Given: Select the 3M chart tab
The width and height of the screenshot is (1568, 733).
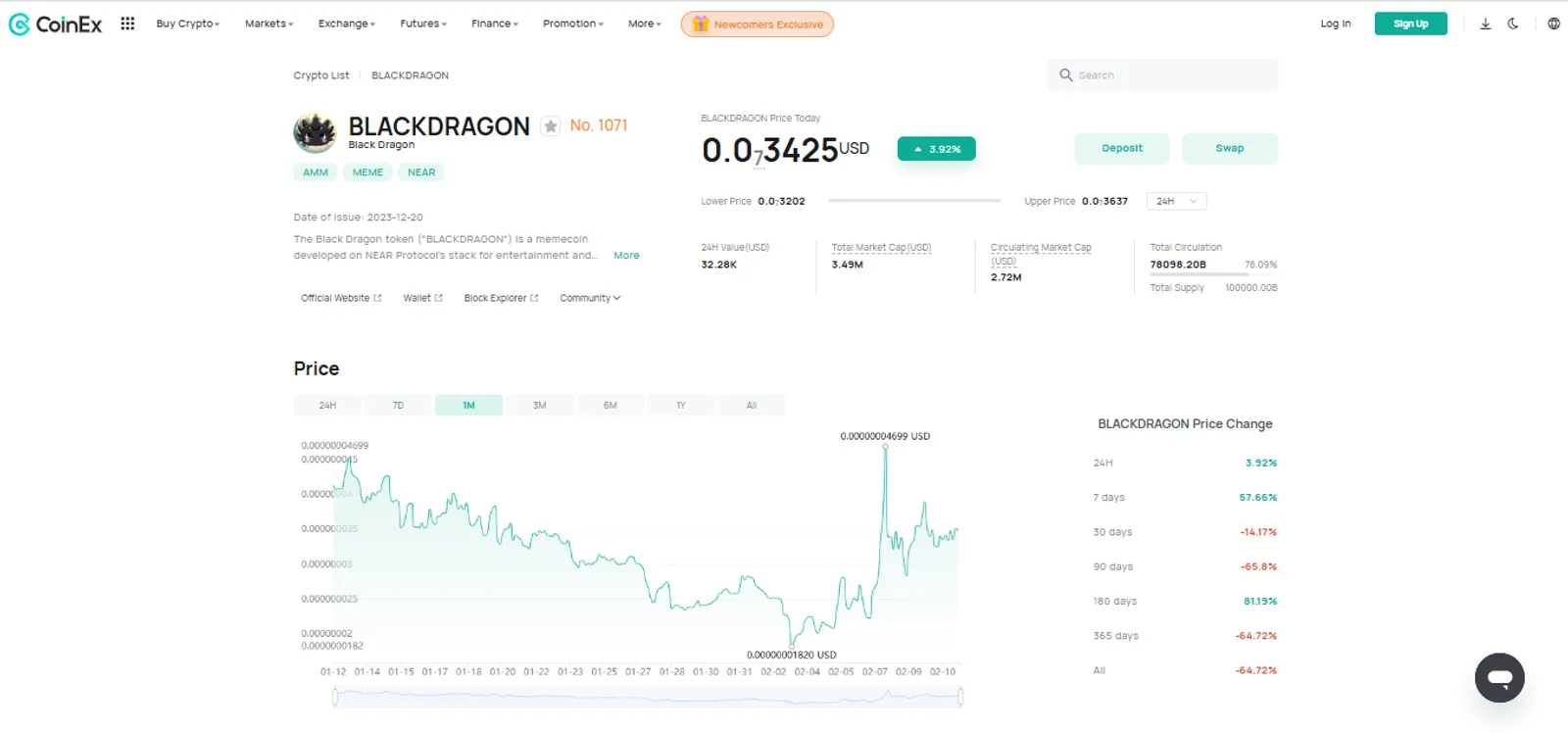Looking at the screenshot, I should [539, 405].
